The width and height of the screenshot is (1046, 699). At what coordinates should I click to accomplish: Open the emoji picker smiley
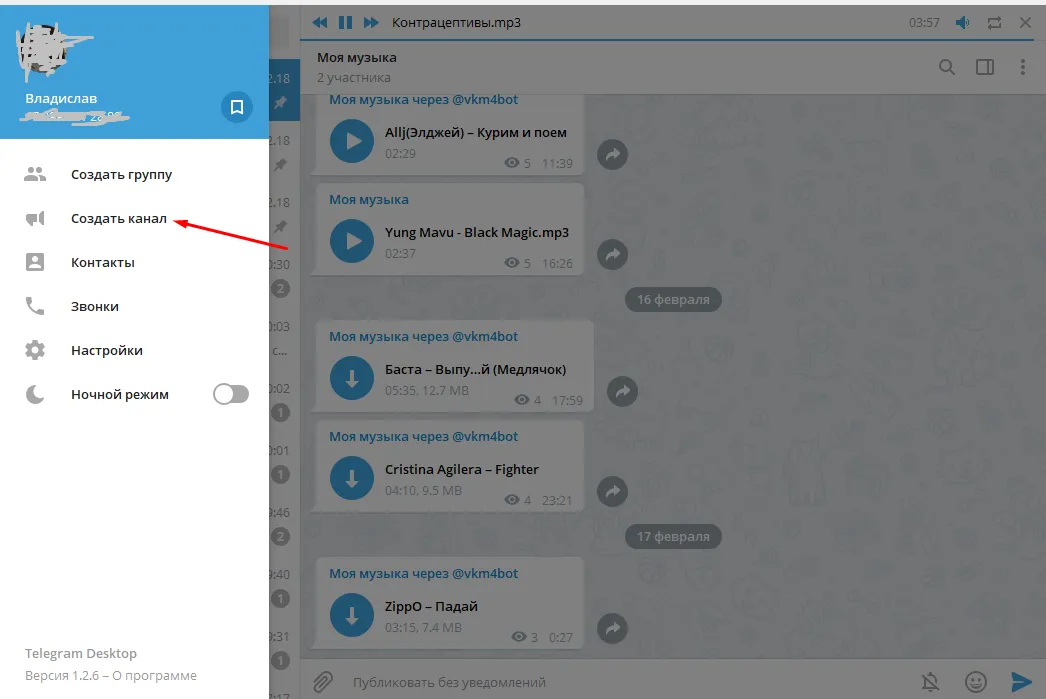point(975,682)
